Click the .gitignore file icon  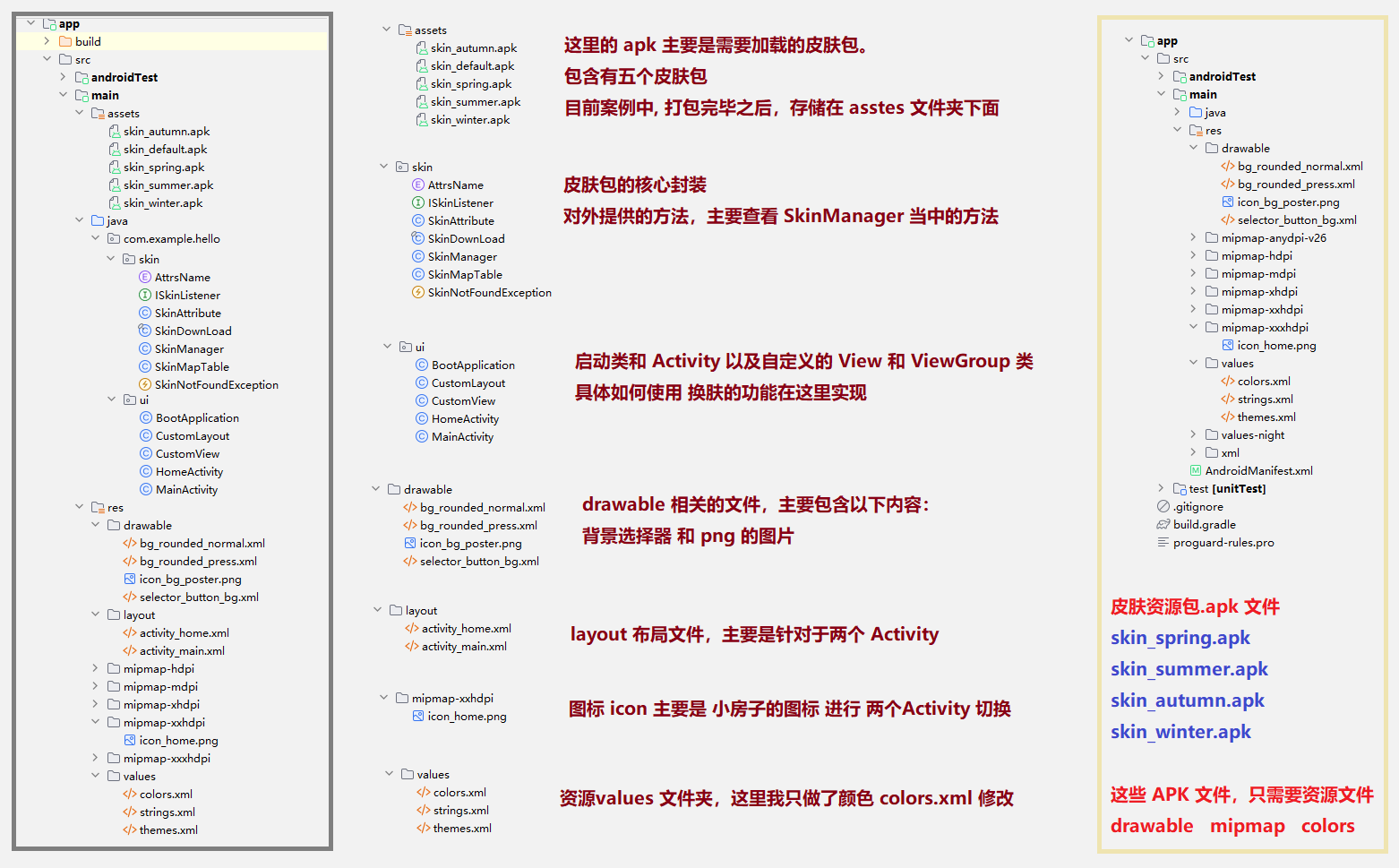coord(1163,506)
